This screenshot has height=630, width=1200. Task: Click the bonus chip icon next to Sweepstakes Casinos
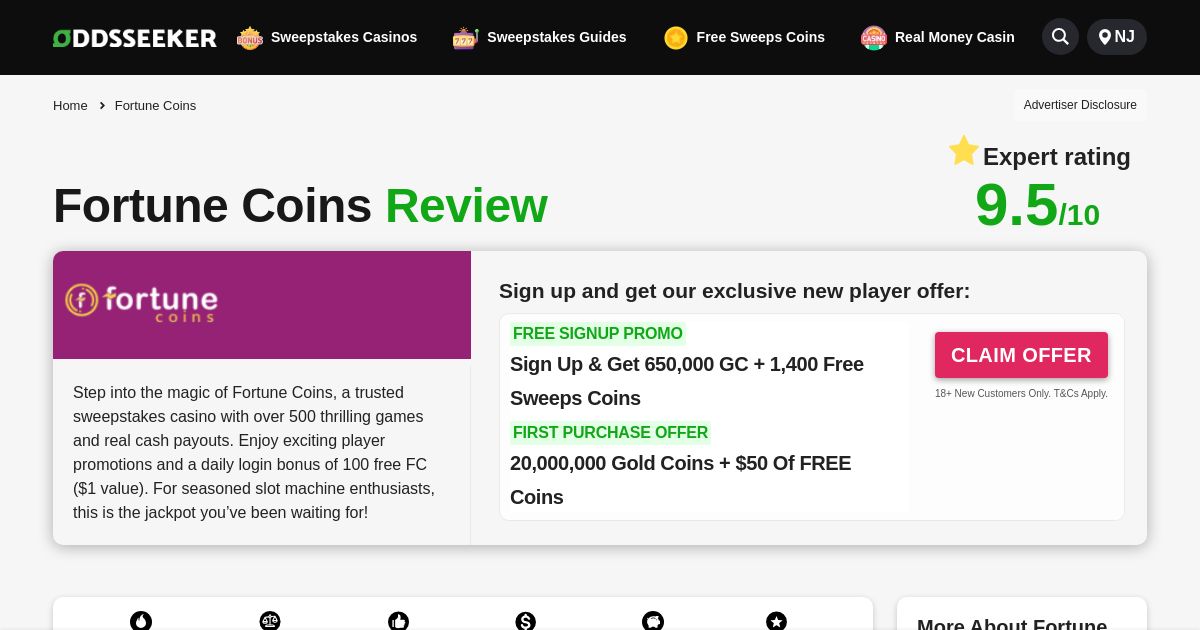click(250, 37)
